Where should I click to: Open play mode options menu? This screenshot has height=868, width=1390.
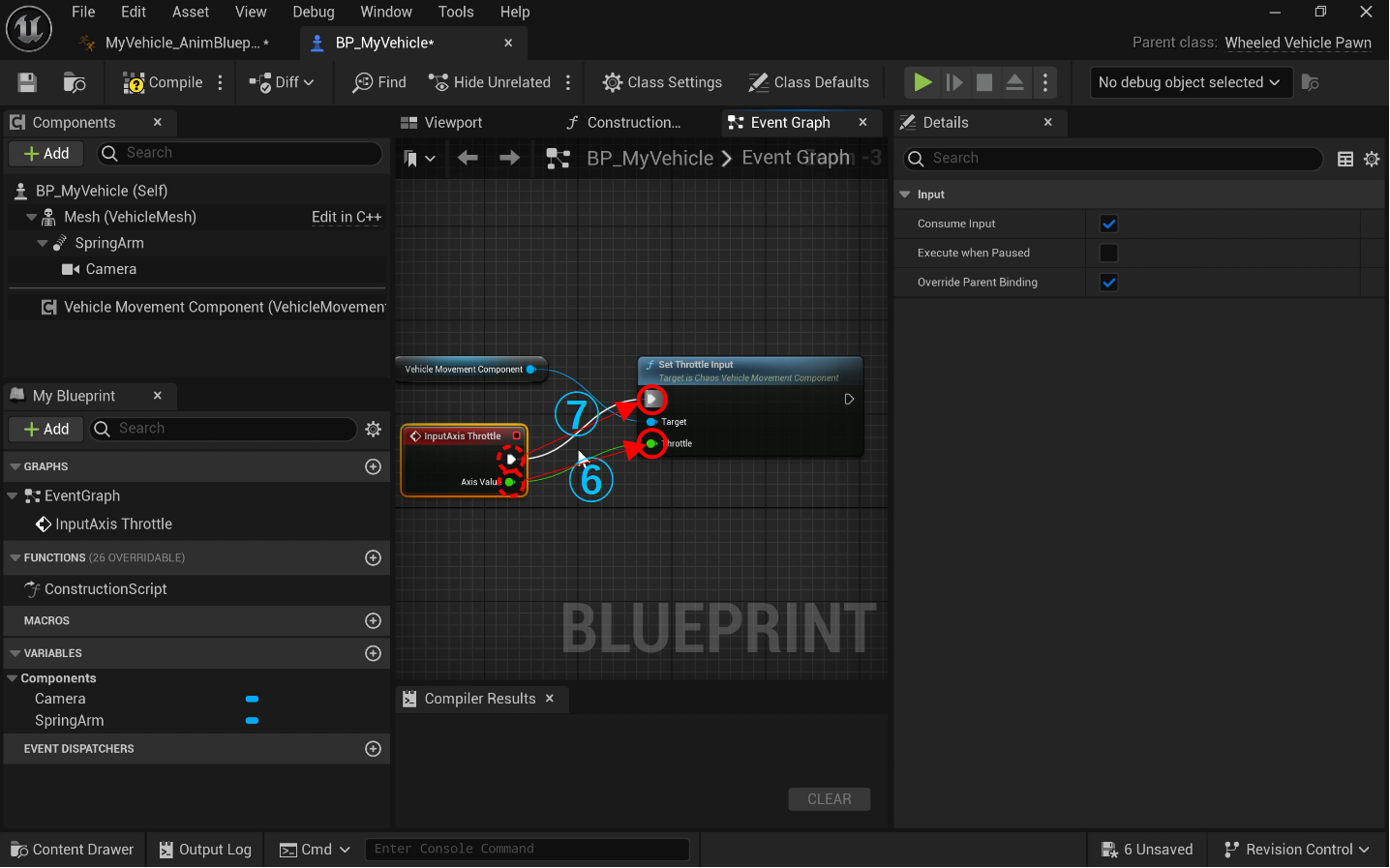[1045, 82]
